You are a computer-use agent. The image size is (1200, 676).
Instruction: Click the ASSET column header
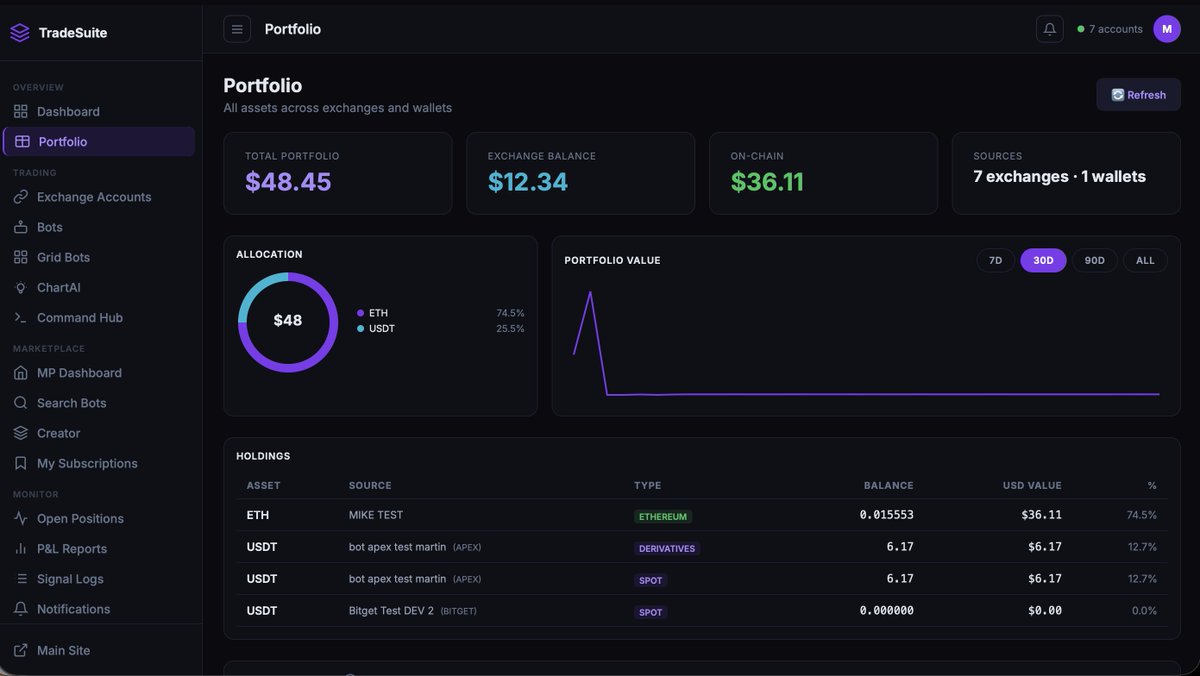coord(264,485)
